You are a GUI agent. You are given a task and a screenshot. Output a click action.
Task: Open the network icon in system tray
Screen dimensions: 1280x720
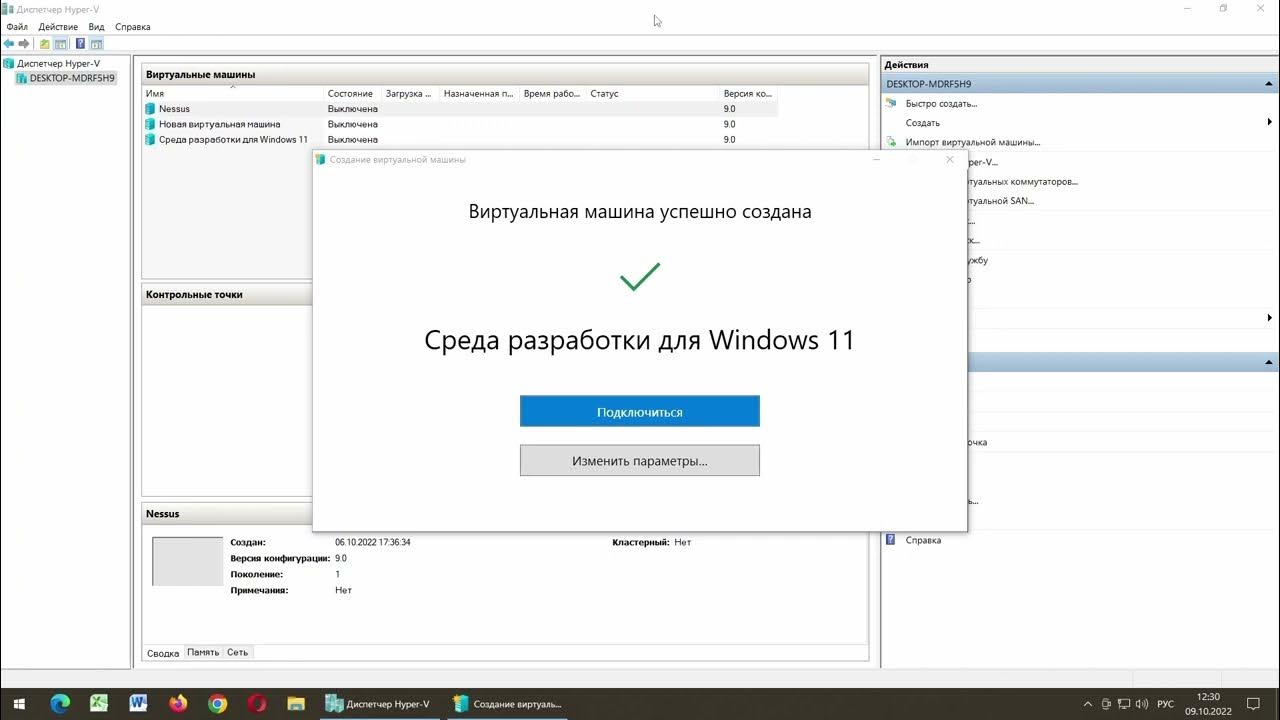point(1124,704)
